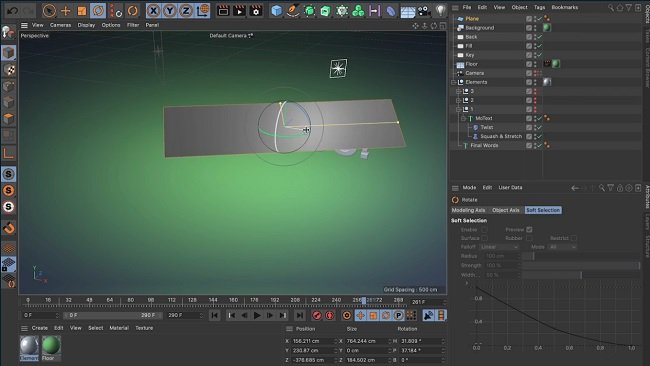This screenshot has height=366, width=650.
Task: Select the Texture mode checker icon
Action: tap(9, 69)
